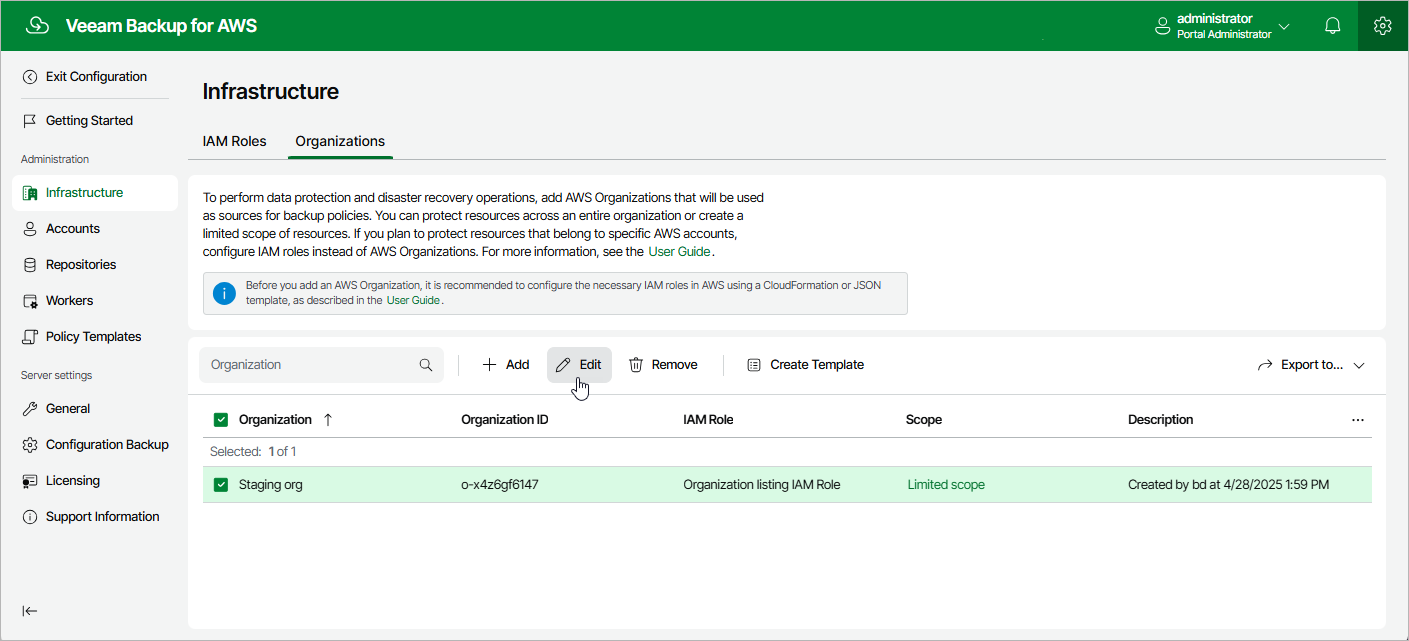Switch to the IAM Roles tab
This screenshot has height=641, width=1409.
tap(235, 141)
